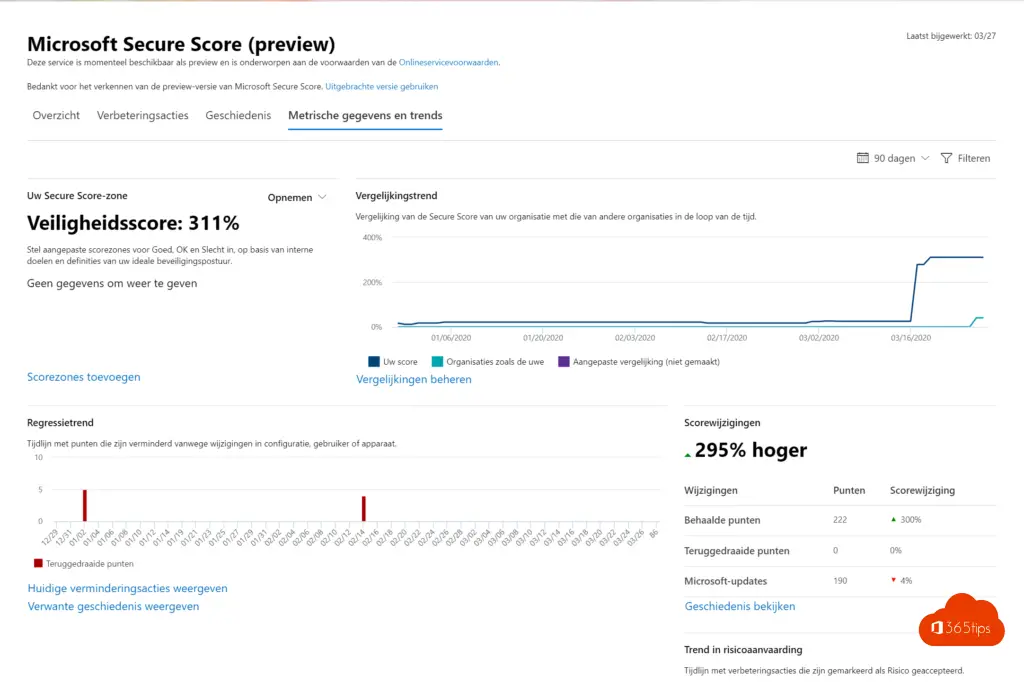Image resolution: width=1024 pixels, height=682 pixels.
Task: Click the Aangepaste vergelijking legend swatch
Action: click(564, 362)
